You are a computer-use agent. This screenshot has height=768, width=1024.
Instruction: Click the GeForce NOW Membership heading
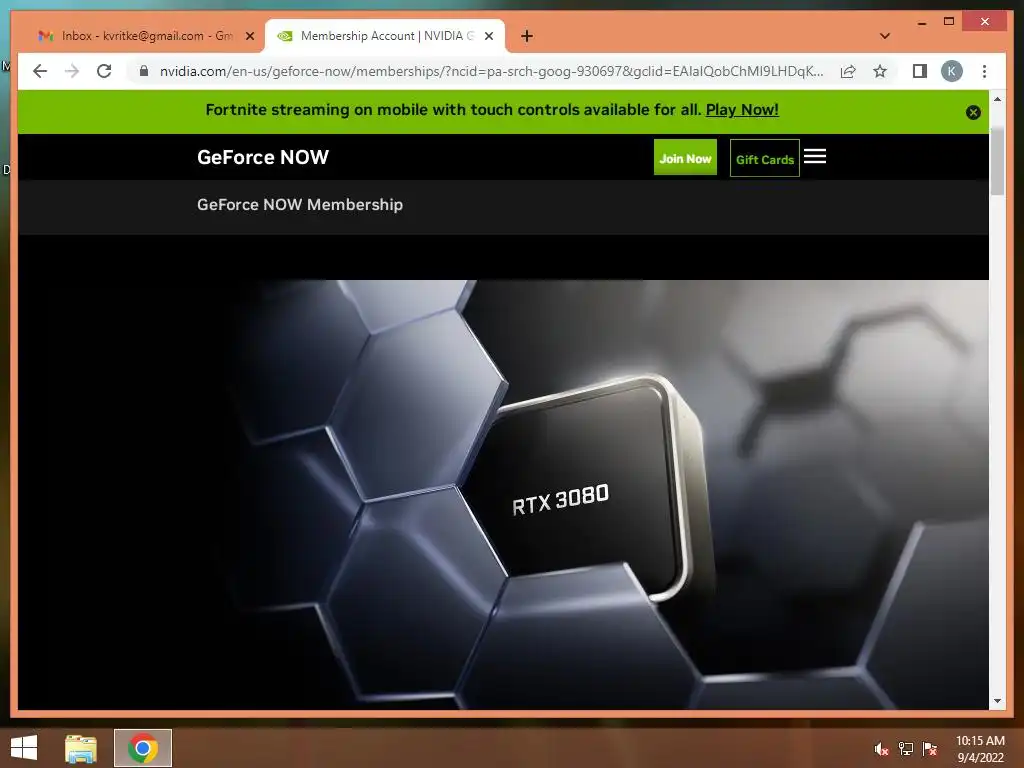tap(300, 204)
